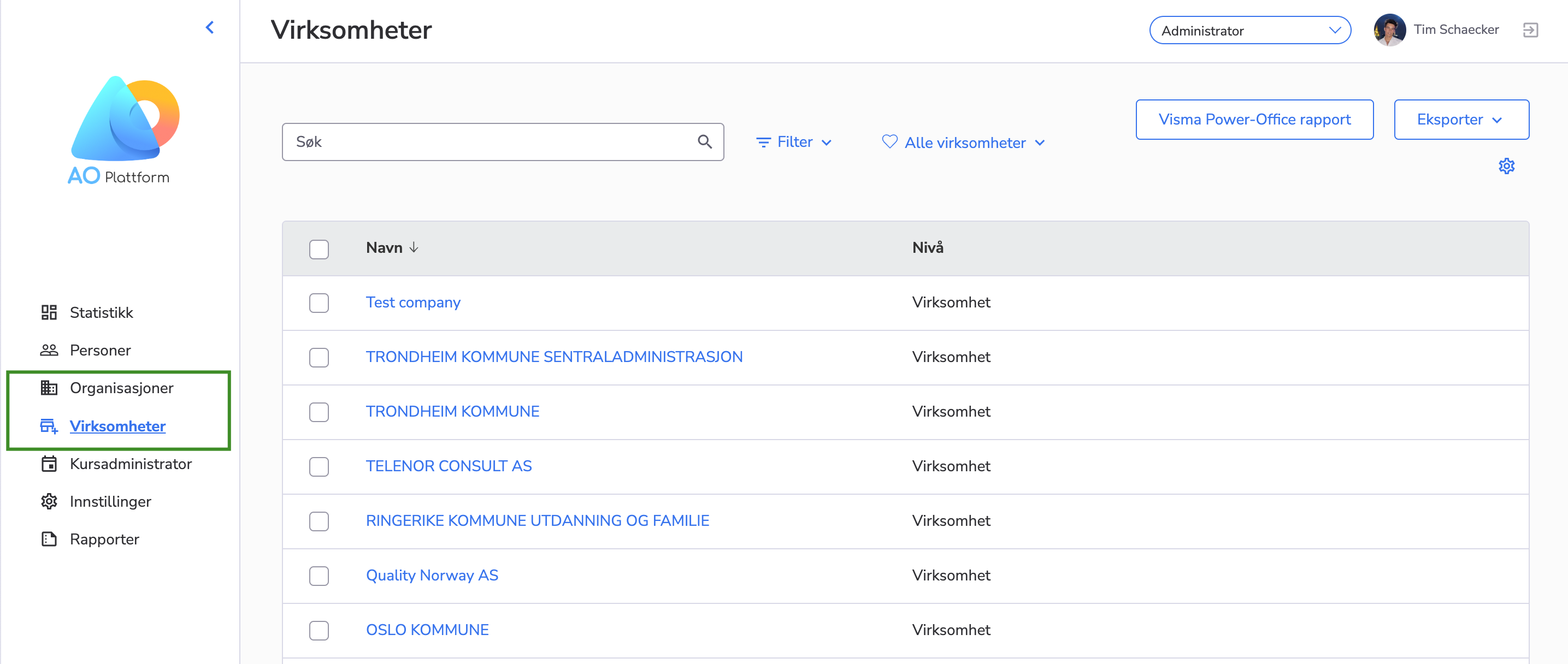Click the heart favorites icon
Viewport: 1568px width, 664px height.
tap(889, 142)
